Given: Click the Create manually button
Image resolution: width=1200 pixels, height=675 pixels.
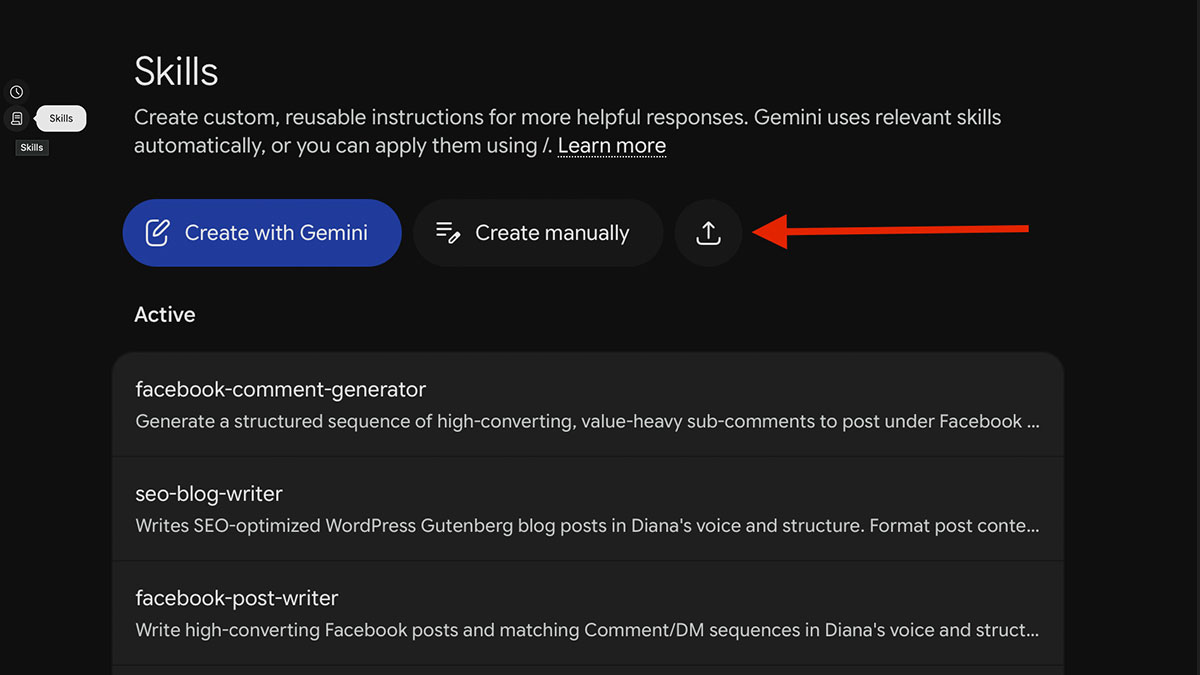Looking at the screenshot, I should 538,233.
